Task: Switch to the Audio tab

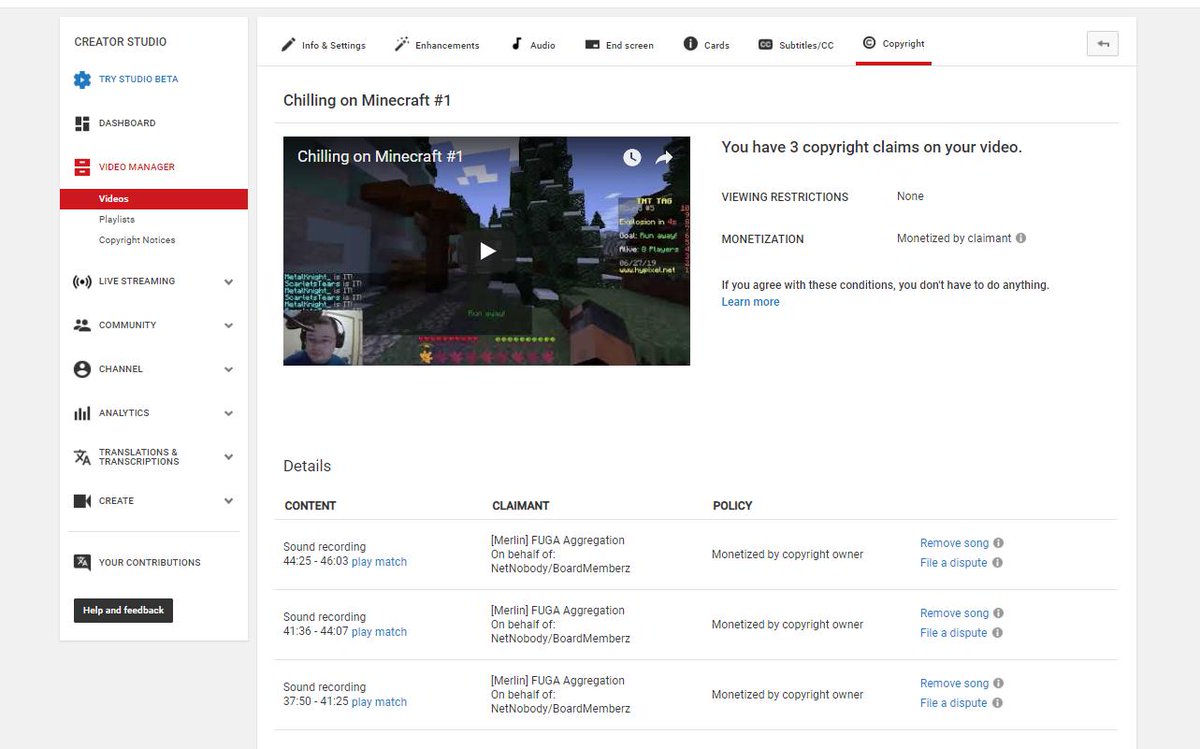Action: [533, 44]
